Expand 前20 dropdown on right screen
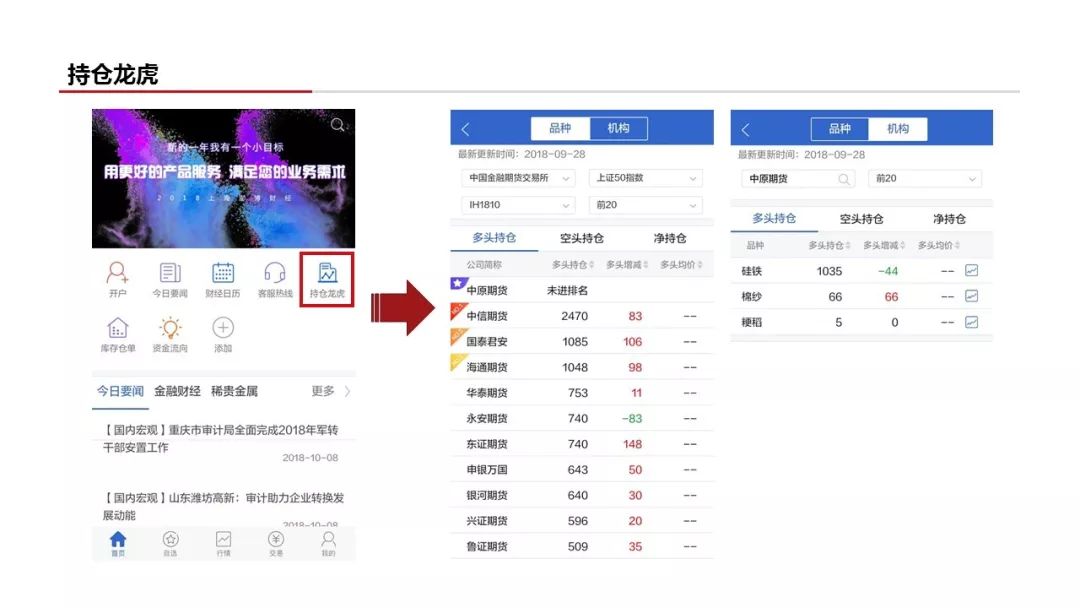This screenshot has width=1080, height=608. coord(924,178)
